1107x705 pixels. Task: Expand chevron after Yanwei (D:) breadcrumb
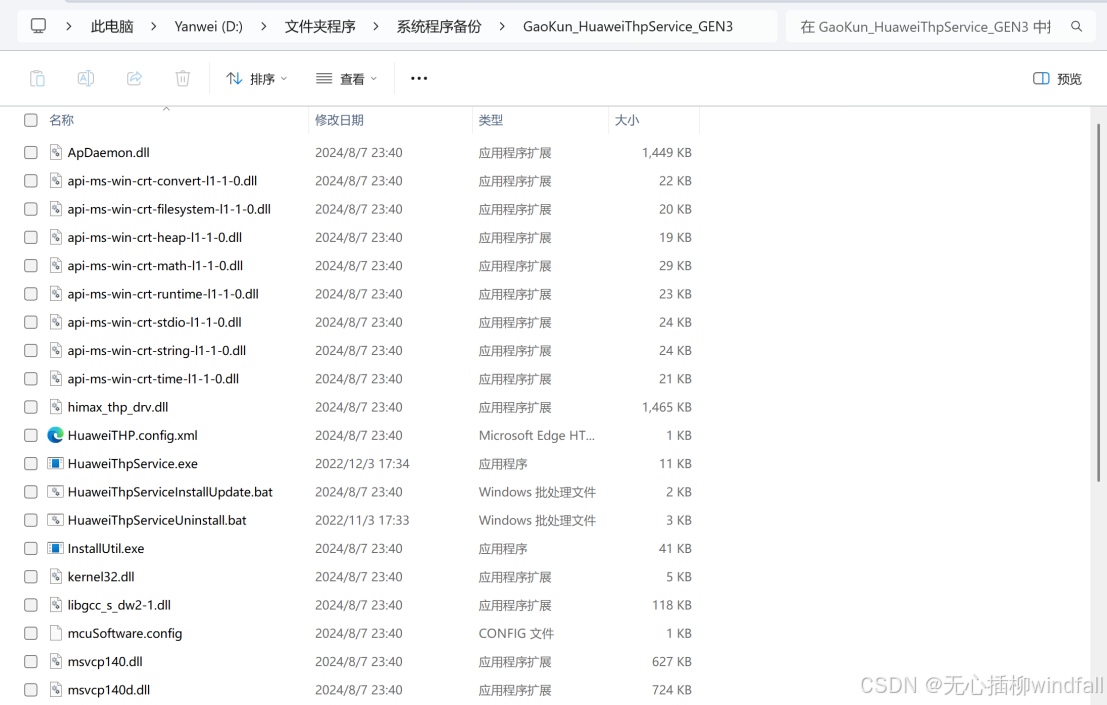[x=263, y=26]
